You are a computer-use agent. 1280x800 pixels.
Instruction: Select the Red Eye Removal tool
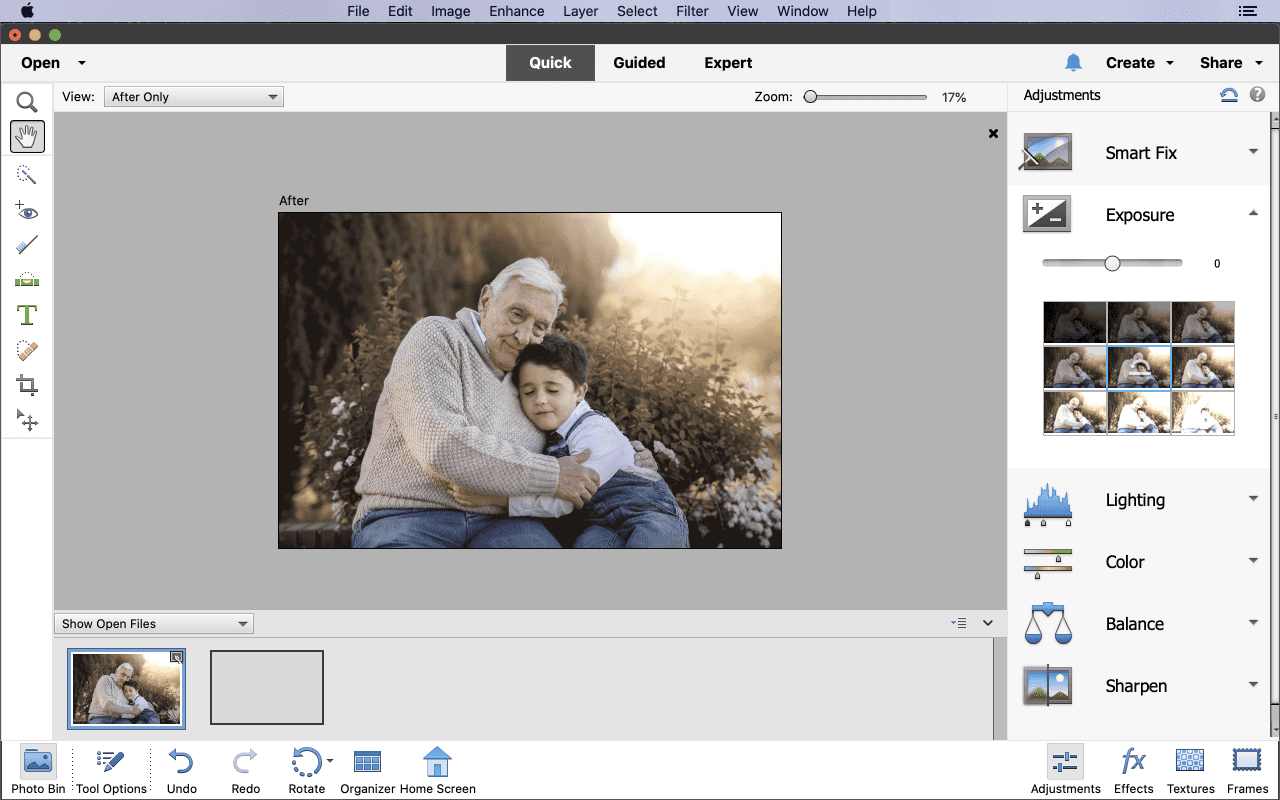click(x=27, y=211)
